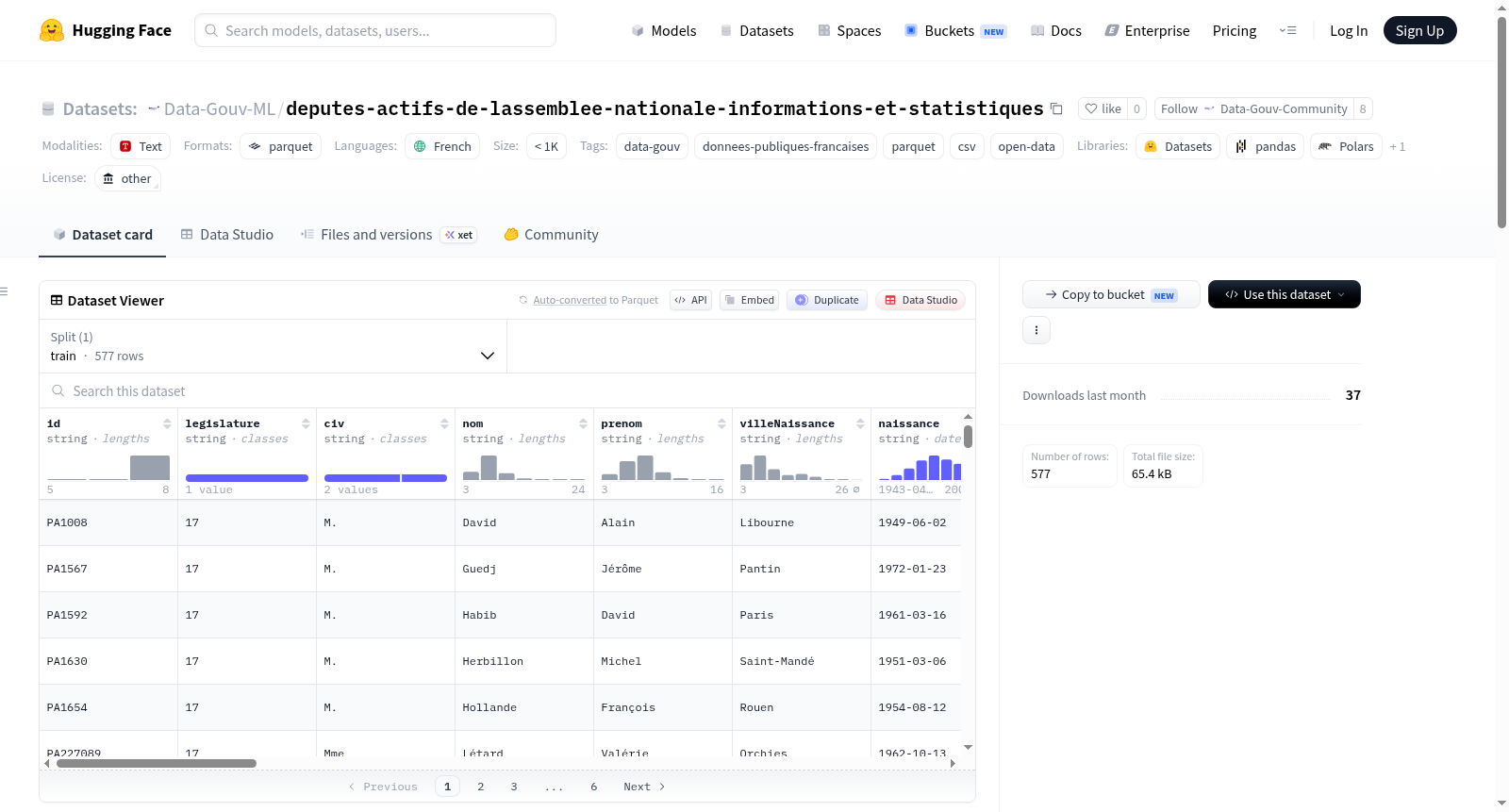1509x812 pixels.
Task: Click the Sign Up button
Action: point(1419,30)
